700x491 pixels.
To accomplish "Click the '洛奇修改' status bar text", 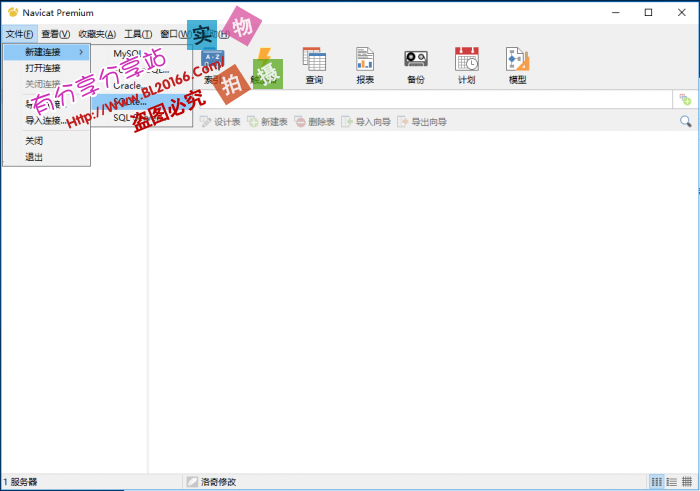I will click(x=218, y=482).
